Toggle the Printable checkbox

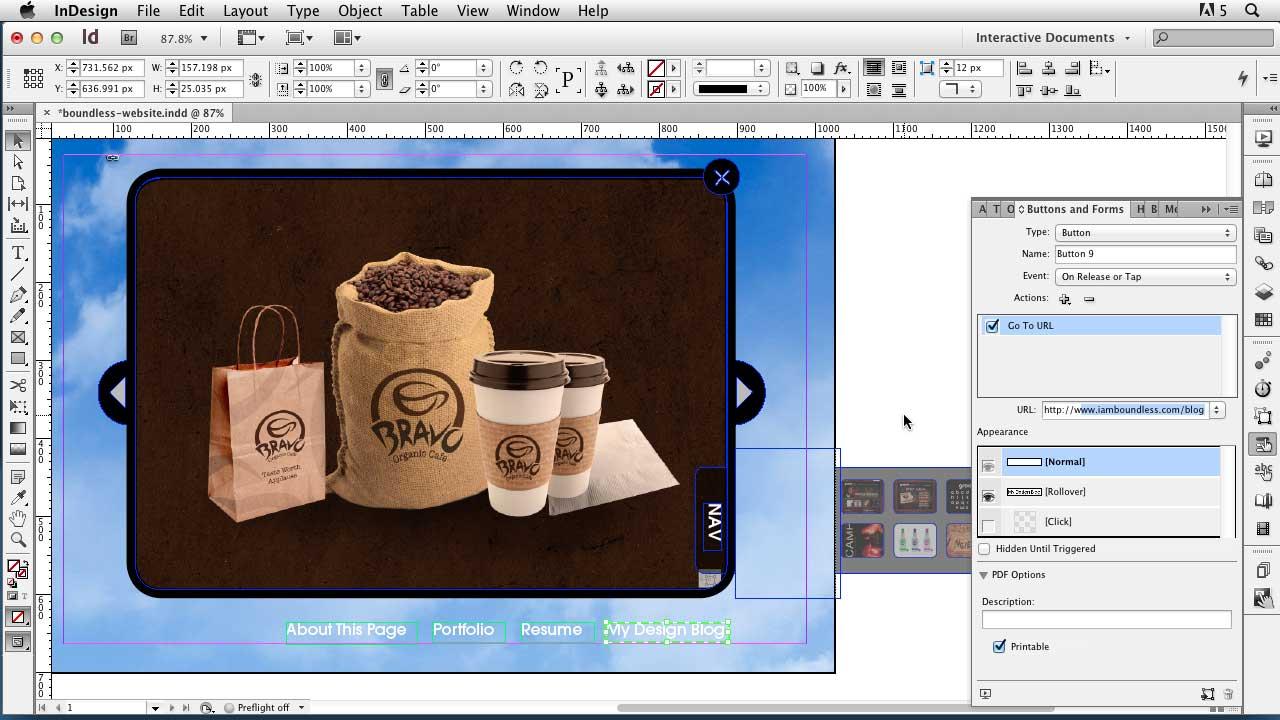999,647
